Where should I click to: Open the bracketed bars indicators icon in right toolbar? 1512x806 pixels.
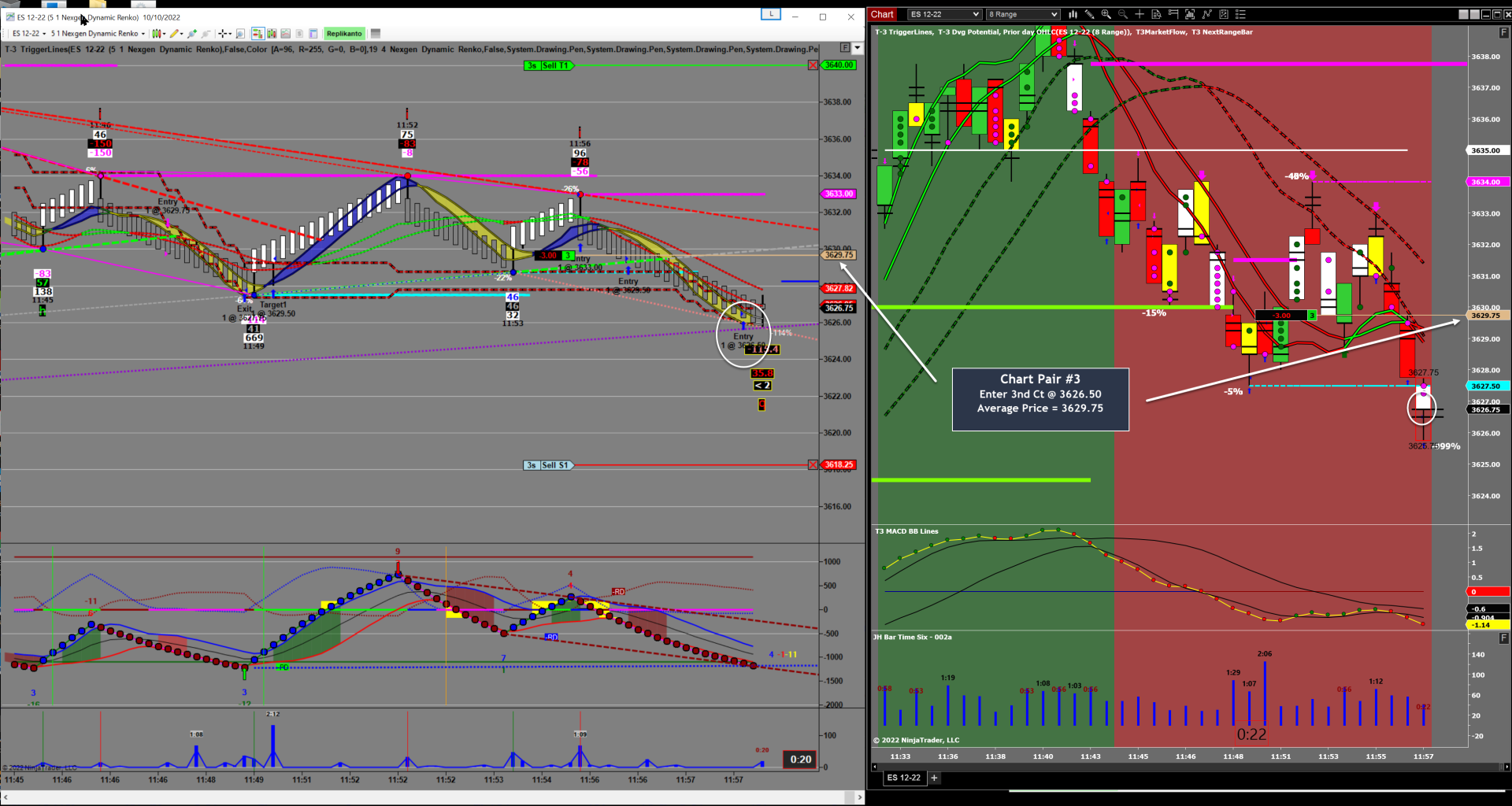click(x=1190, y=14)
